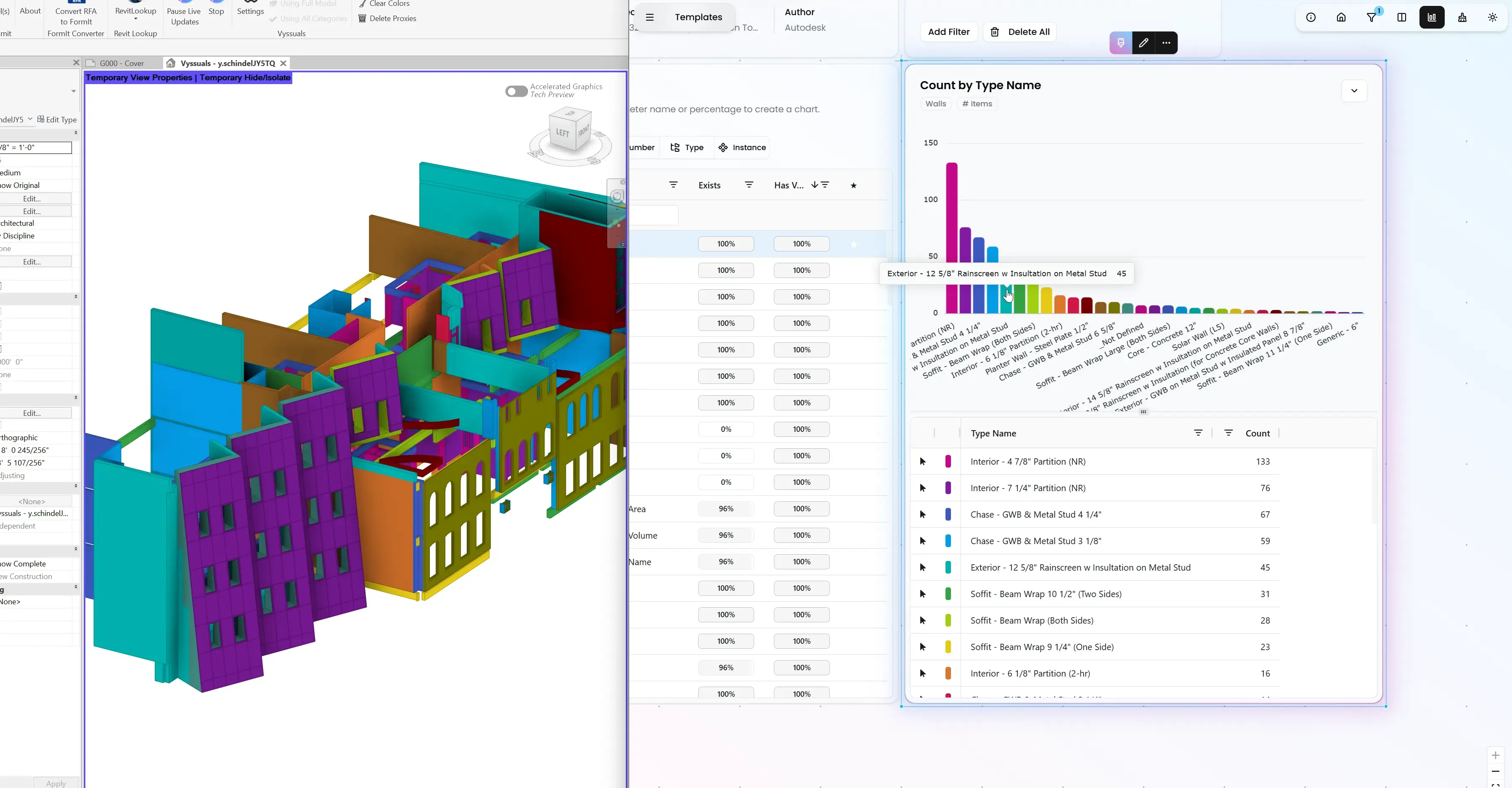This screenshot has width=1512, height=788.
Task: Click the pencil edit icon above chart
Action: tap(1144, 43)
